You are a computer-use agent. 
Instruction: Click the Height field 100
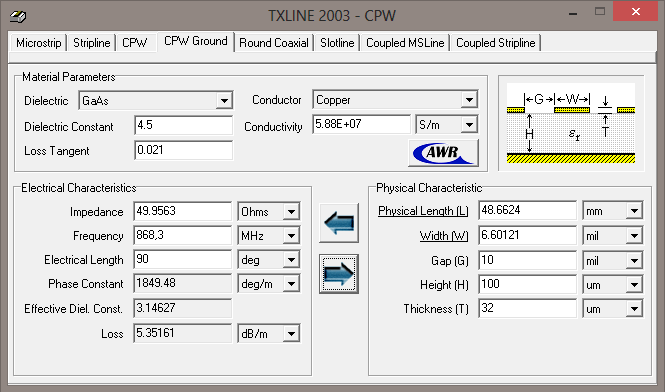click(528, 284)
